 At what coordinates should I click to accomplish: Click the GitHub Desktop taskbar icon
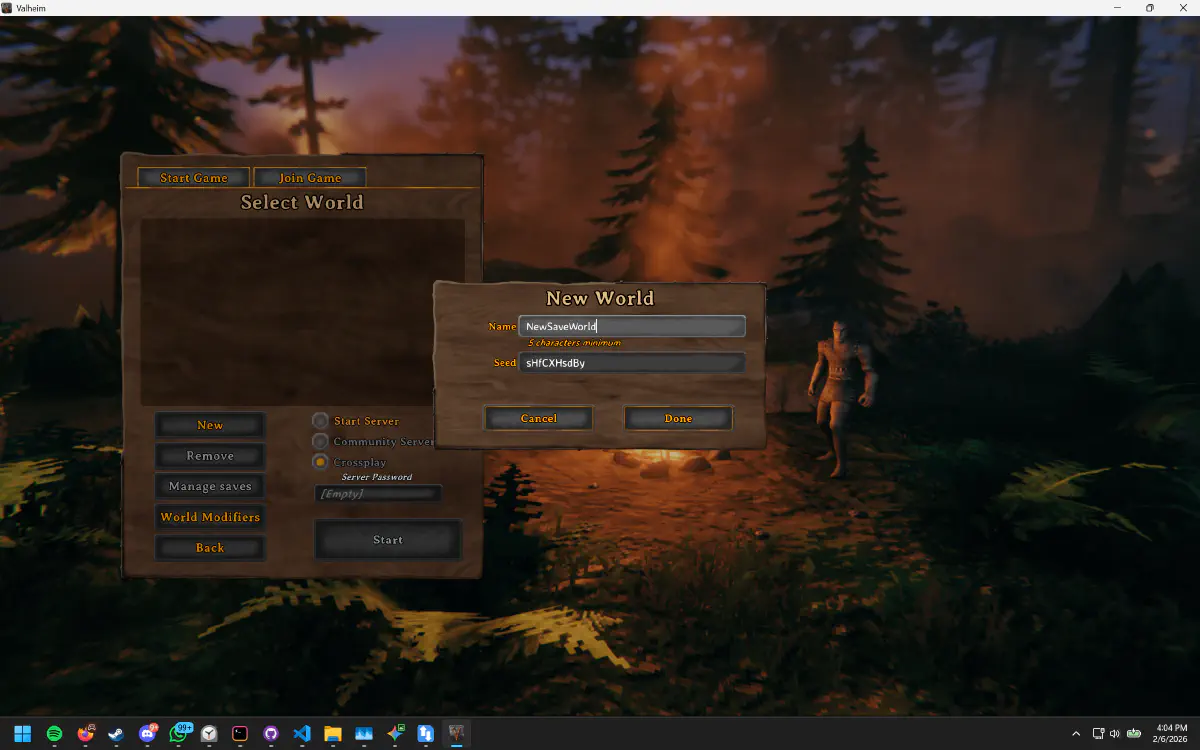[271, 733]
